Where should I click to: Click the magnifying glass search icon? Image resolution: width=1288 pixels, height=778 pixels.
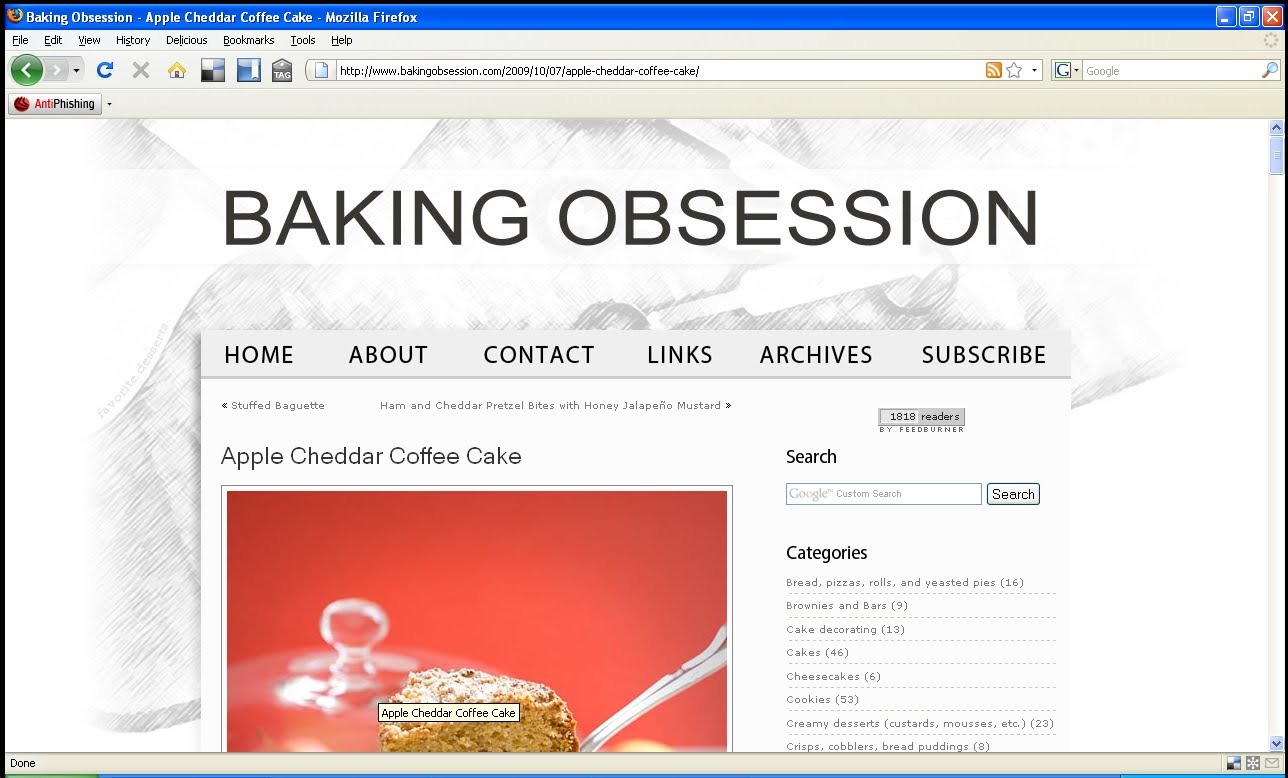[x=1270, y=70]
